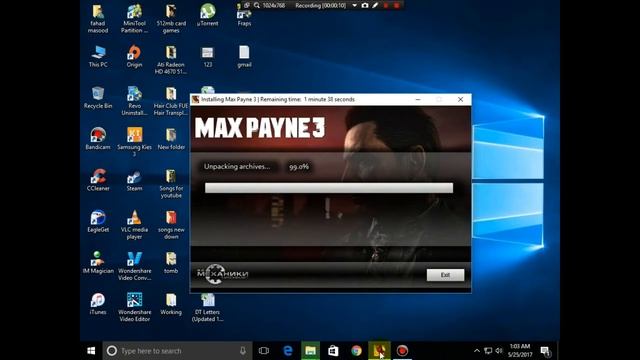Select the Bandicam taskbar button
Screen dimensions: 640x360
point(402,351)
